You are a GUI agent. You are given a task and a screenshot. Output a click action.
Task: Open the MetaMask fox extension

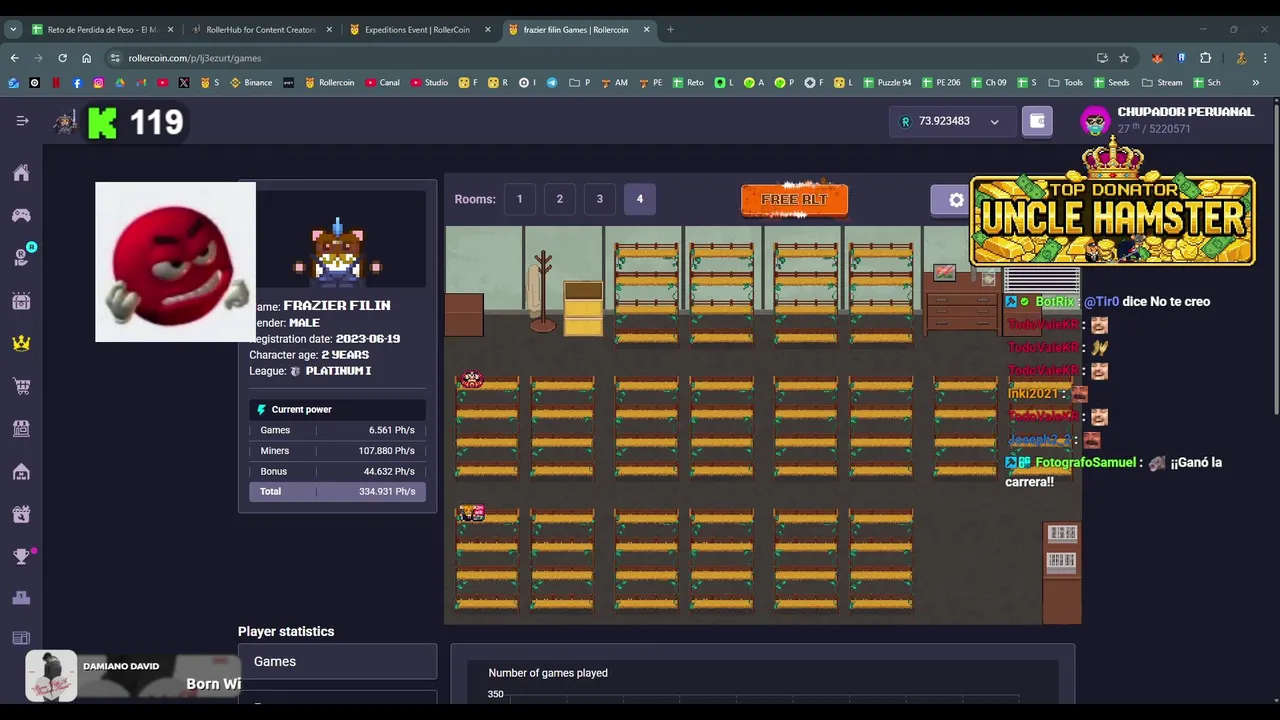[x=1157, y=58]
